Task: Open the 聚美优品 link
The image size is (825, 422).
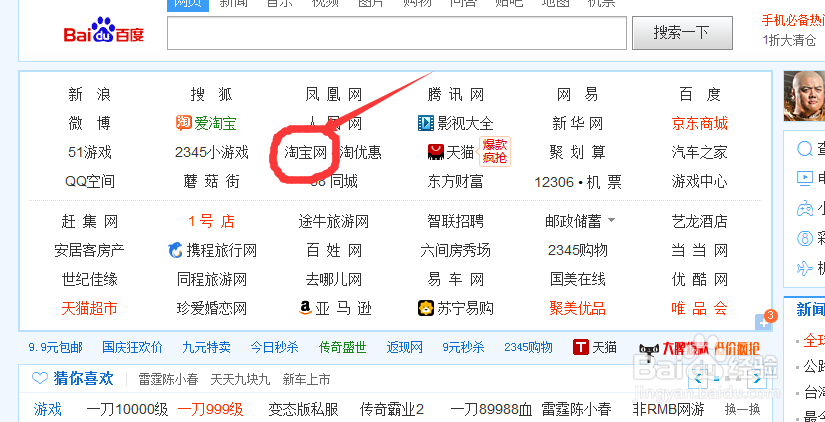Action: click(x=578, y=308)
